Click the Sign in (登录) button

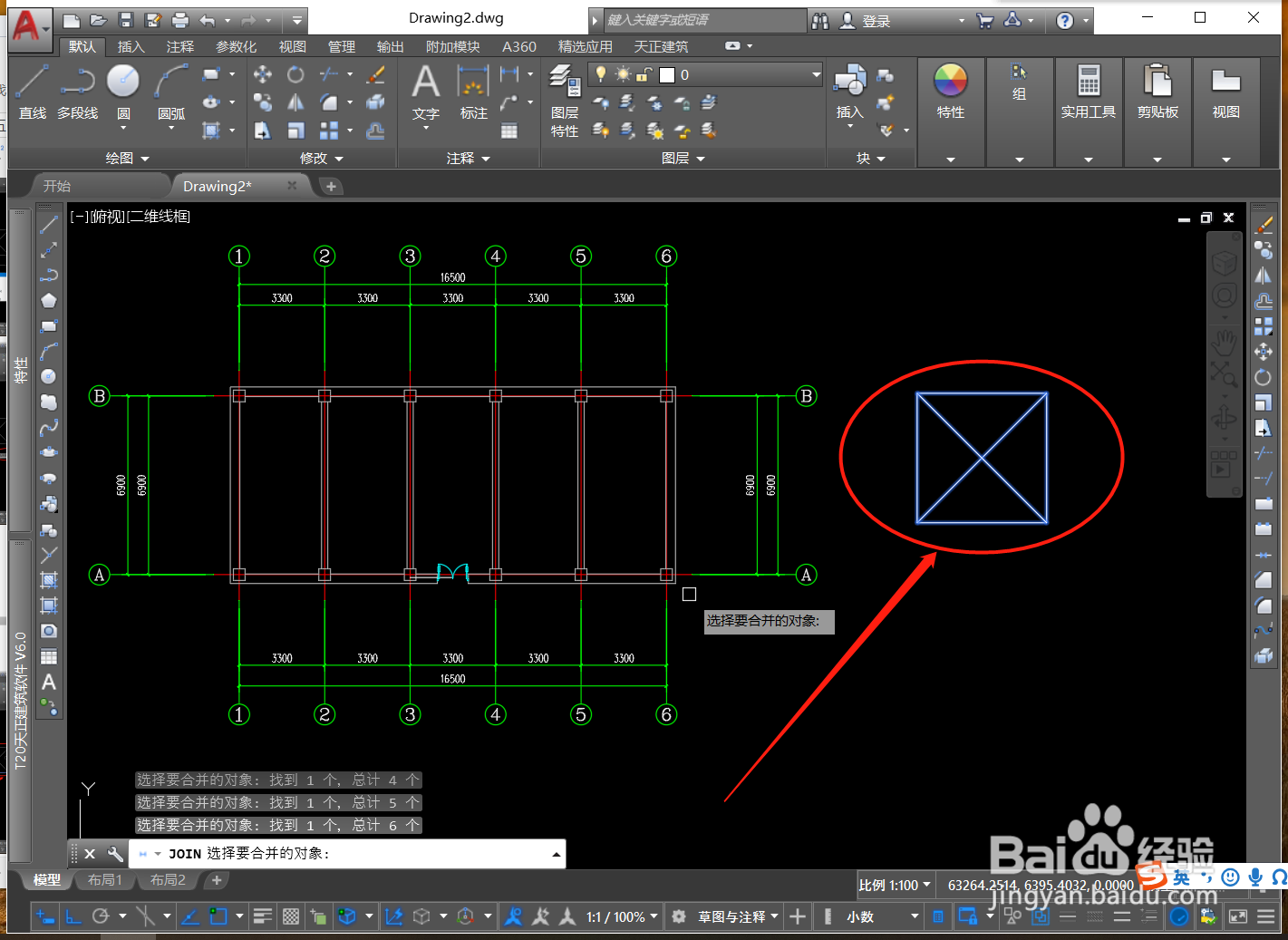click(x=866, y=20)
